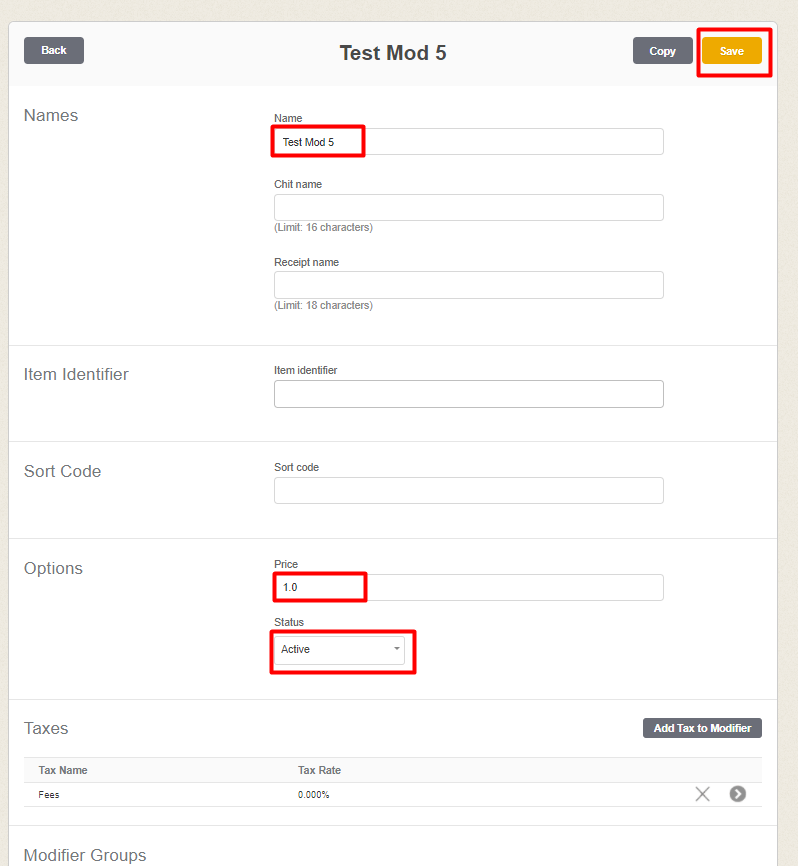This screenshot has height=866, width=798.
Task: Focus the Name text field
Action: [x=468, y=142]
